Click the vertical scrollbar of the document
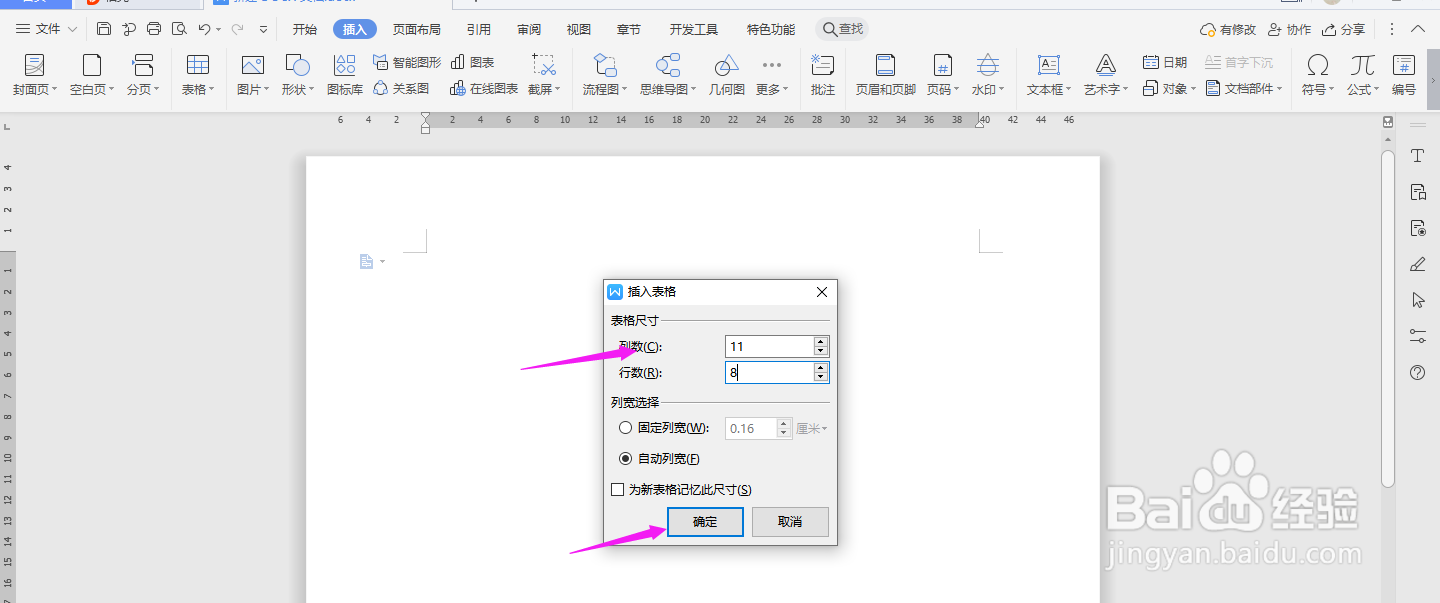Screen dimensions: 1440x603 (x=1387, y=320)
